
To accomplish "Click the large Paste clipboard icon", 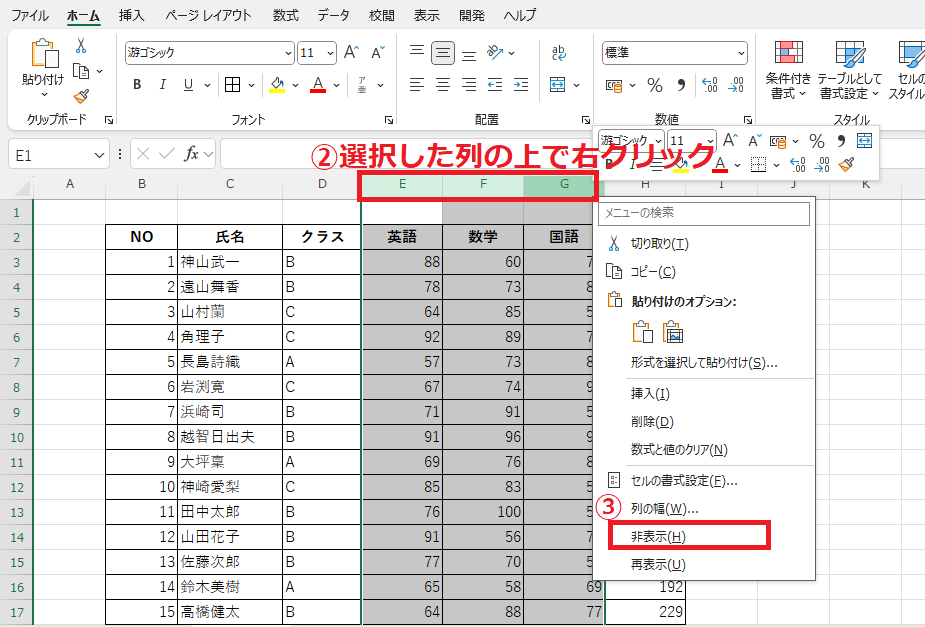I will [44, 54].
